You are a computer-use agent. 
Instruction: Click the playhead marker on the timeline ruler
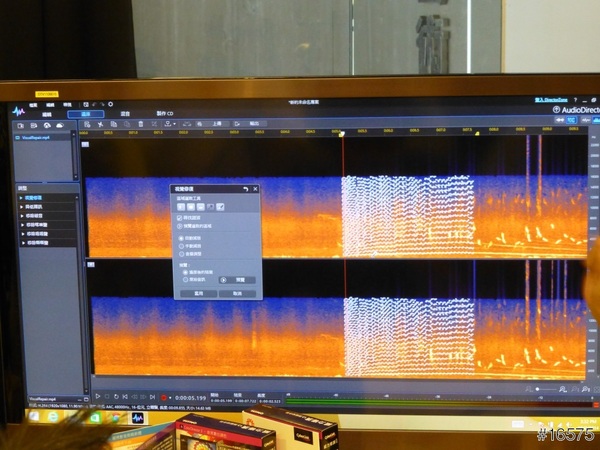342,134
